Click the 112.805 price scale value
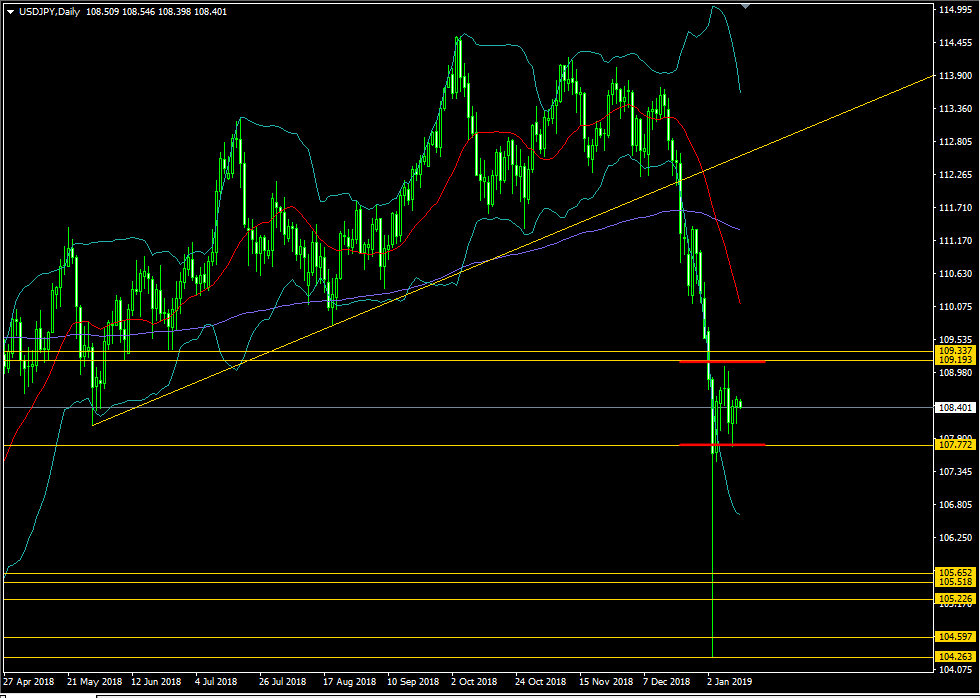The width and height of the screenshot is (980, 698). pos(956,142)
